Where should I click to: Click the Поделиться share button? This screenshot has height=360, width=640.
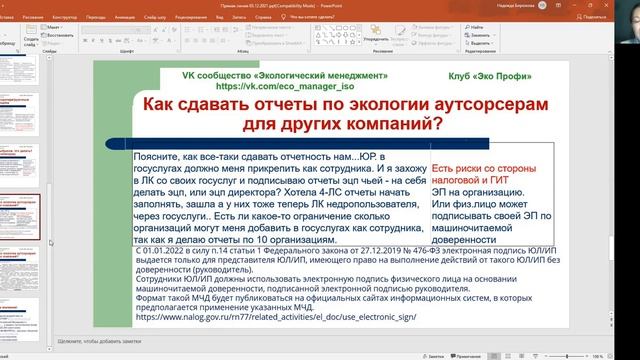pyautogui.click(x=591, y=17)
